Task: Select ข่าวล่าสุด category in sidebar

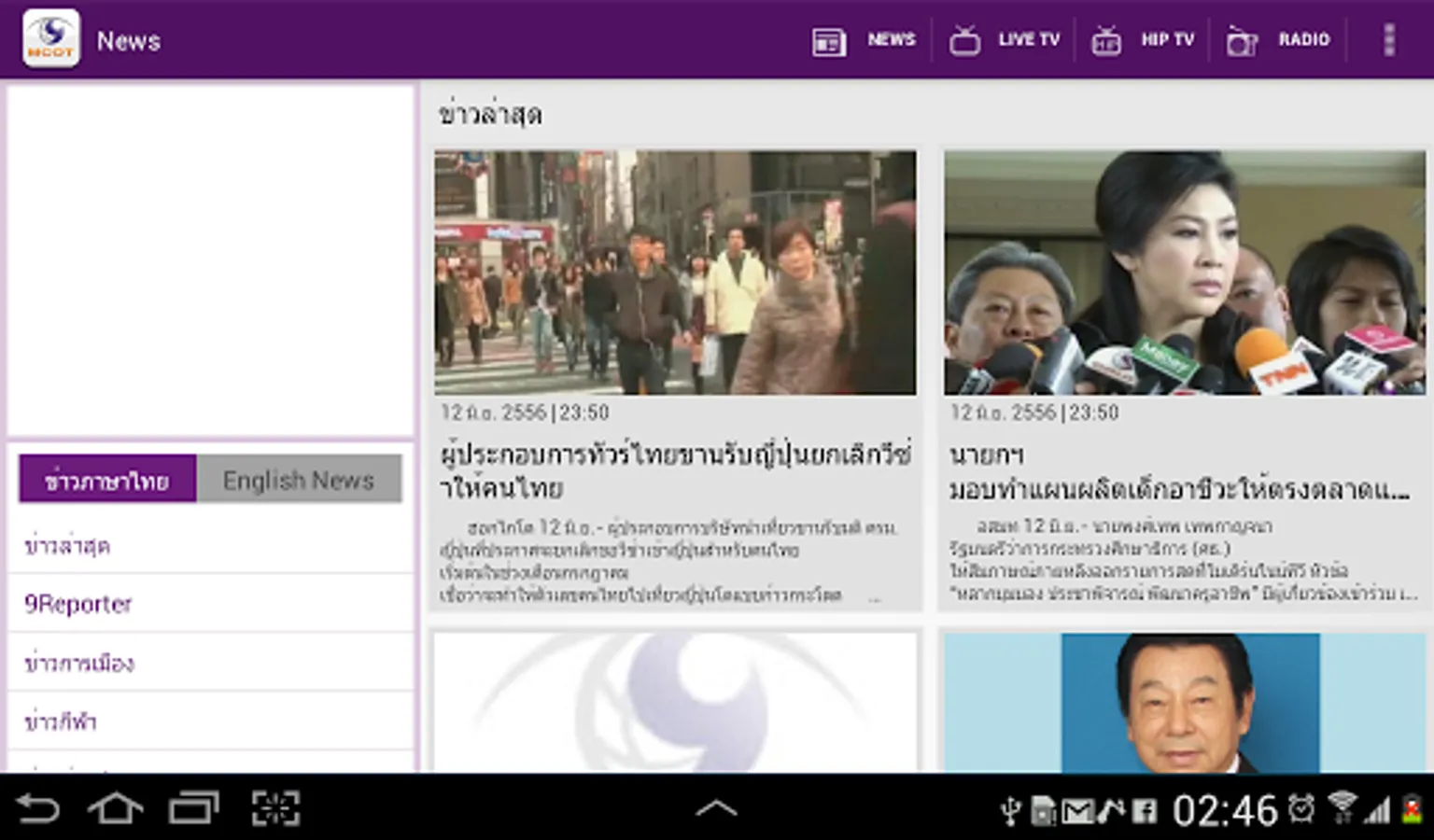Action: click(x=67, y=546)
